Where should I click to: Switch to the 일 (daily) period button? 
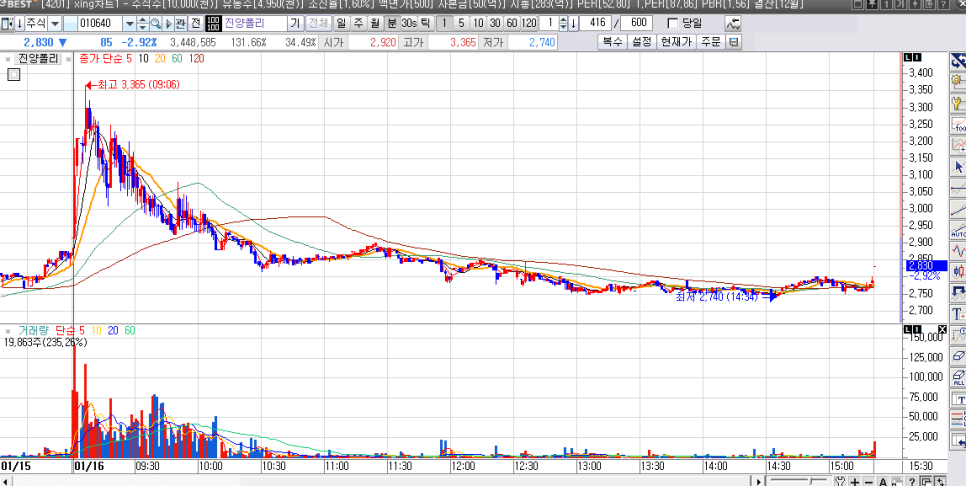point(341,24)
